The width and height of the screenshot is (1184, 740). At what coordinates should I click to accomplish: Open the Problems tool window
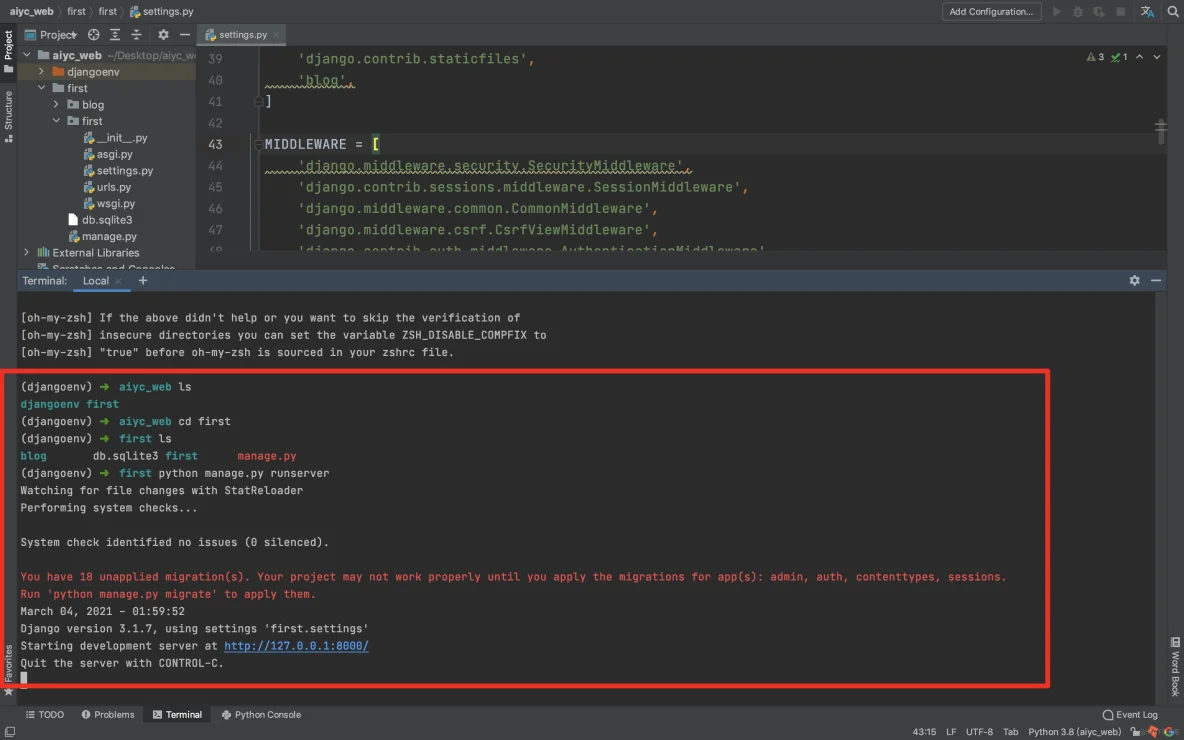tap(108, 714)
